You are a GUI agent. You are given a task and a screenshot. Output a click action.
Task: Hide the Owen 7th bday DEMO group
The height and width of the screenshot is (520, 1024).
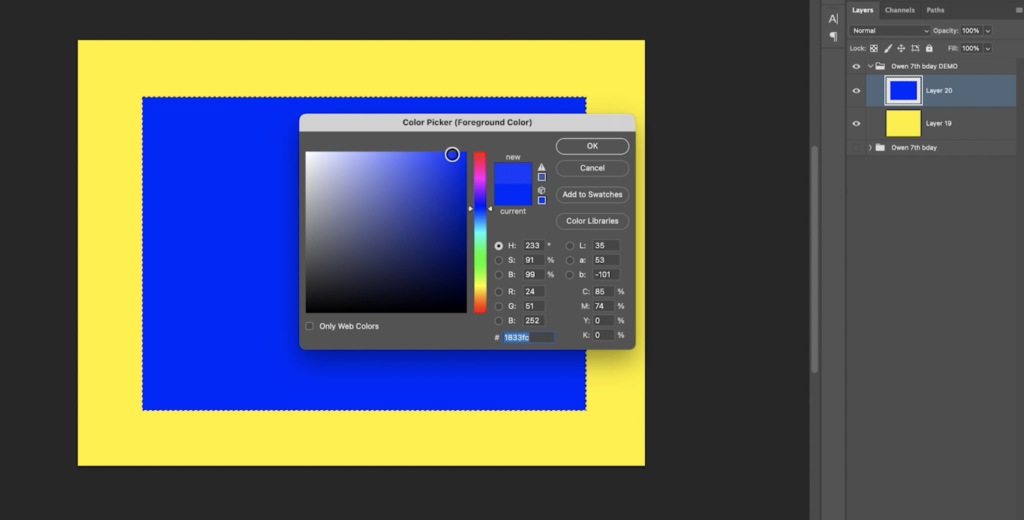pyautogui.click(x=856, y=66)
